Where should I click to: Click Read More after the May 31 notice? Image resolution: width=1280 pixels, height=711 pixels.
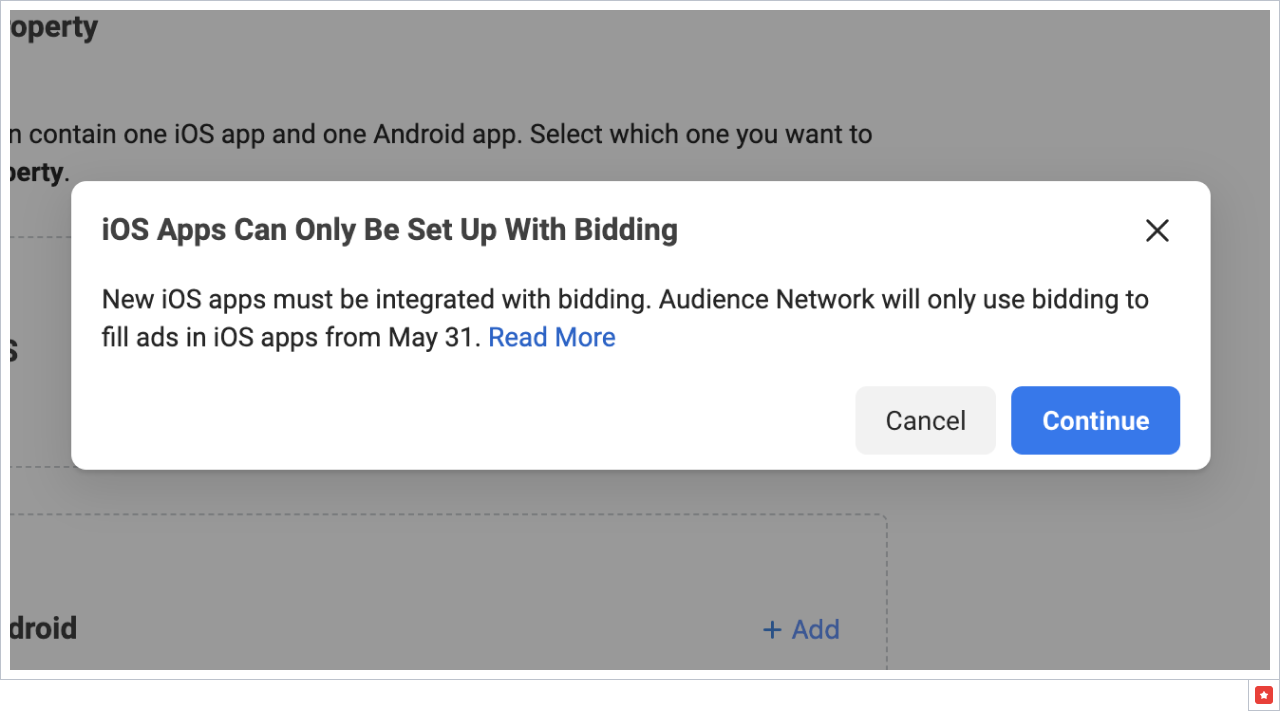tap(551, 337)
